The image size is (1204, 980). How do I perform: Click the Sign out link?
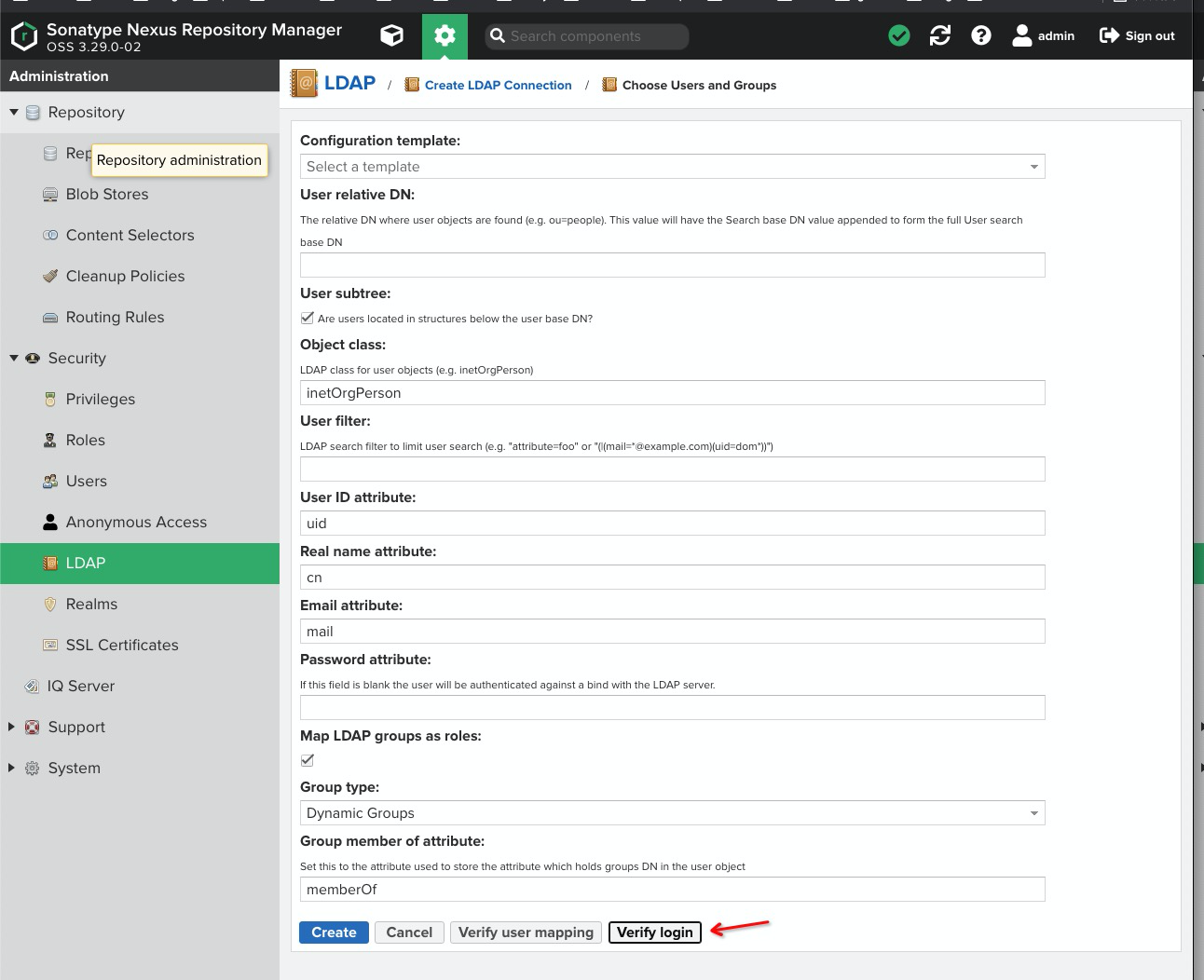point(1150,36)
